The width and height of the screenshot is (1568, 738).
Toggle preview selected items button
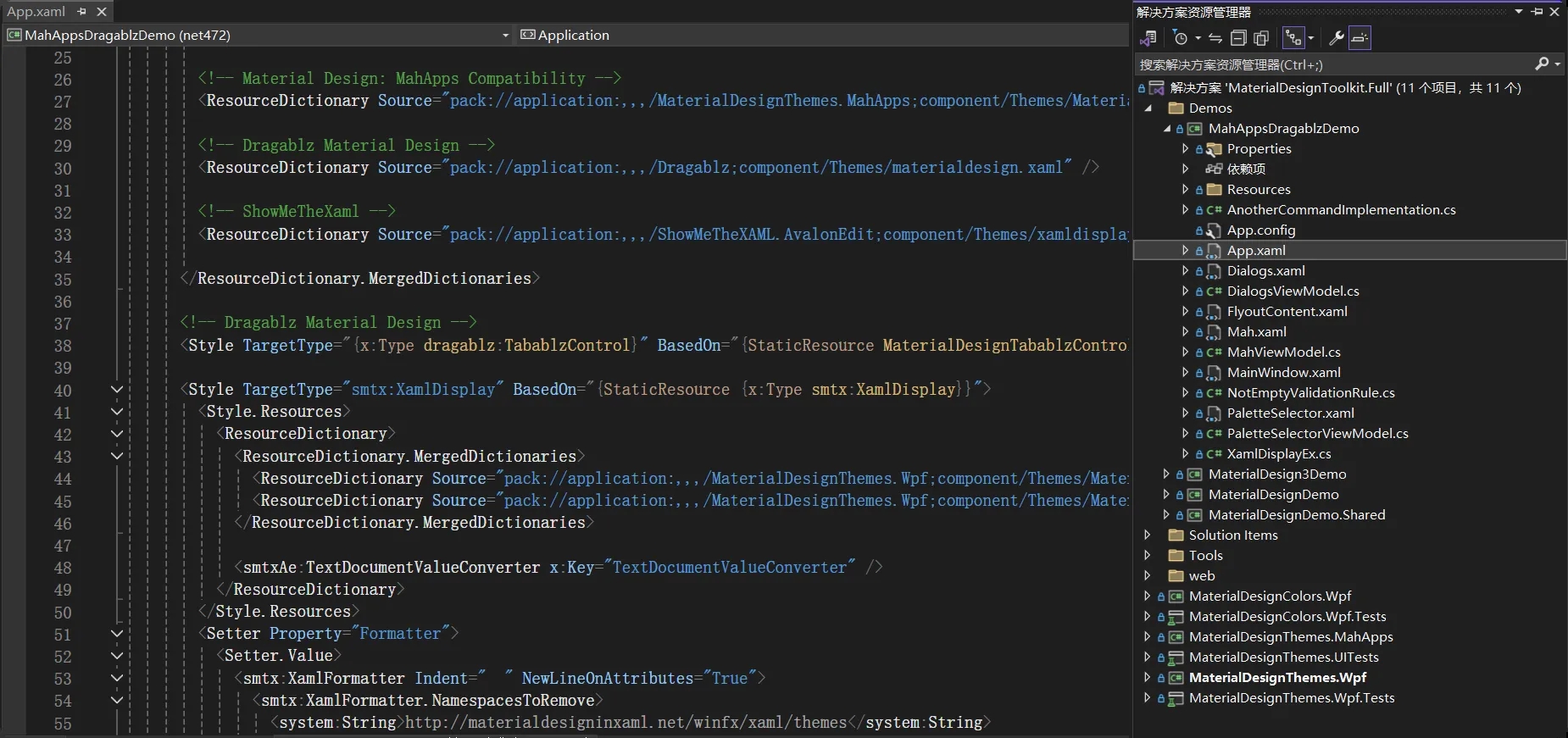tap(1359, 38)
